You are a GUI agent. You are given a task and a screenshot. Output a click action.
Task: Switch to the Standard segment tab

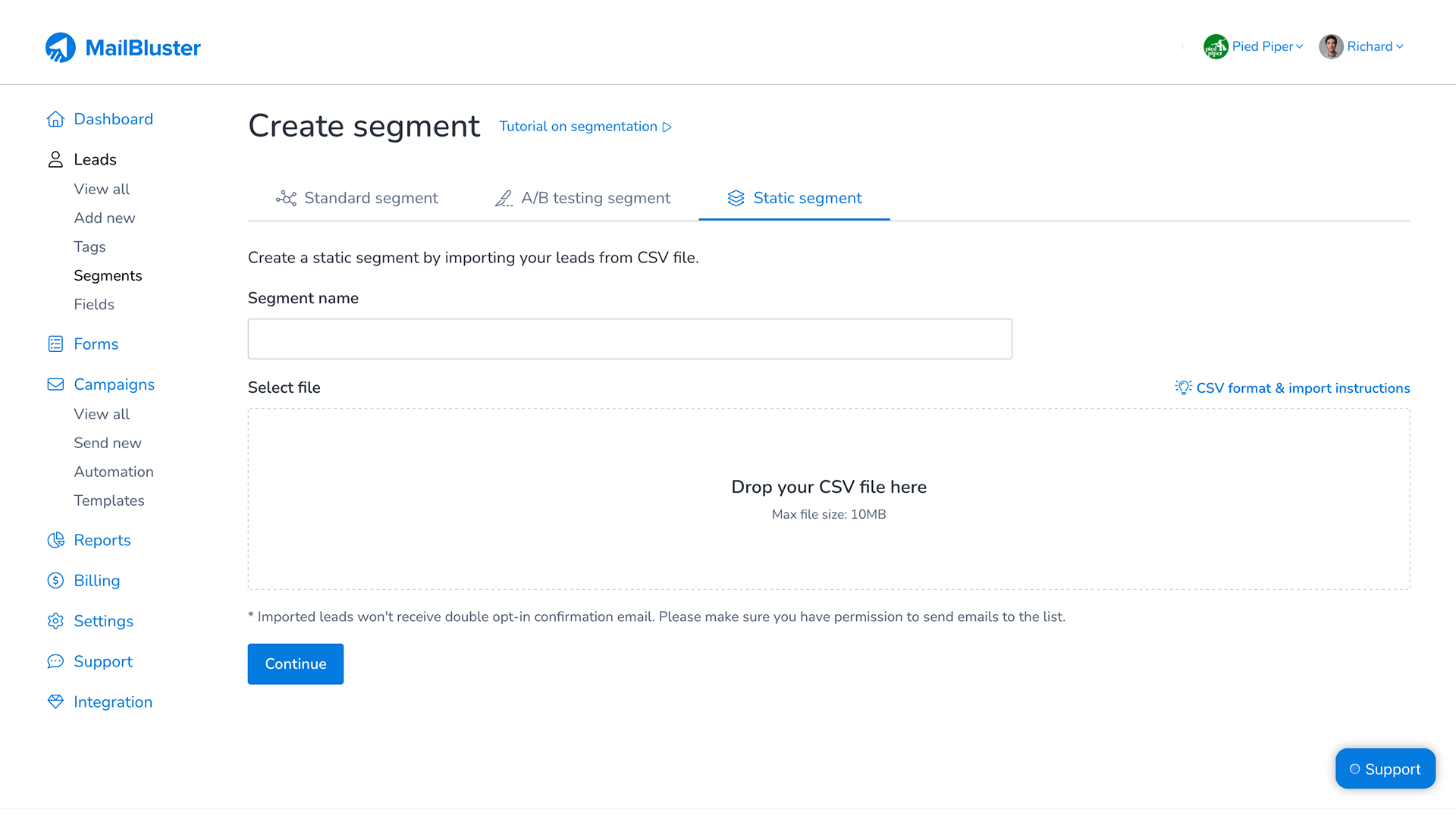(x=357, y=198)
